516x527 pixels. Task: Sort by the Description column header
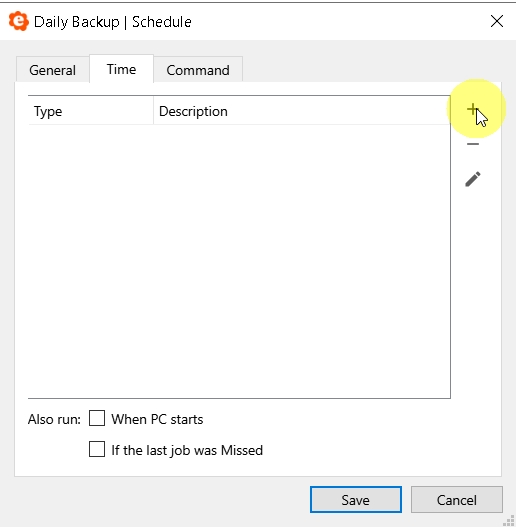(x=302, y=111)
